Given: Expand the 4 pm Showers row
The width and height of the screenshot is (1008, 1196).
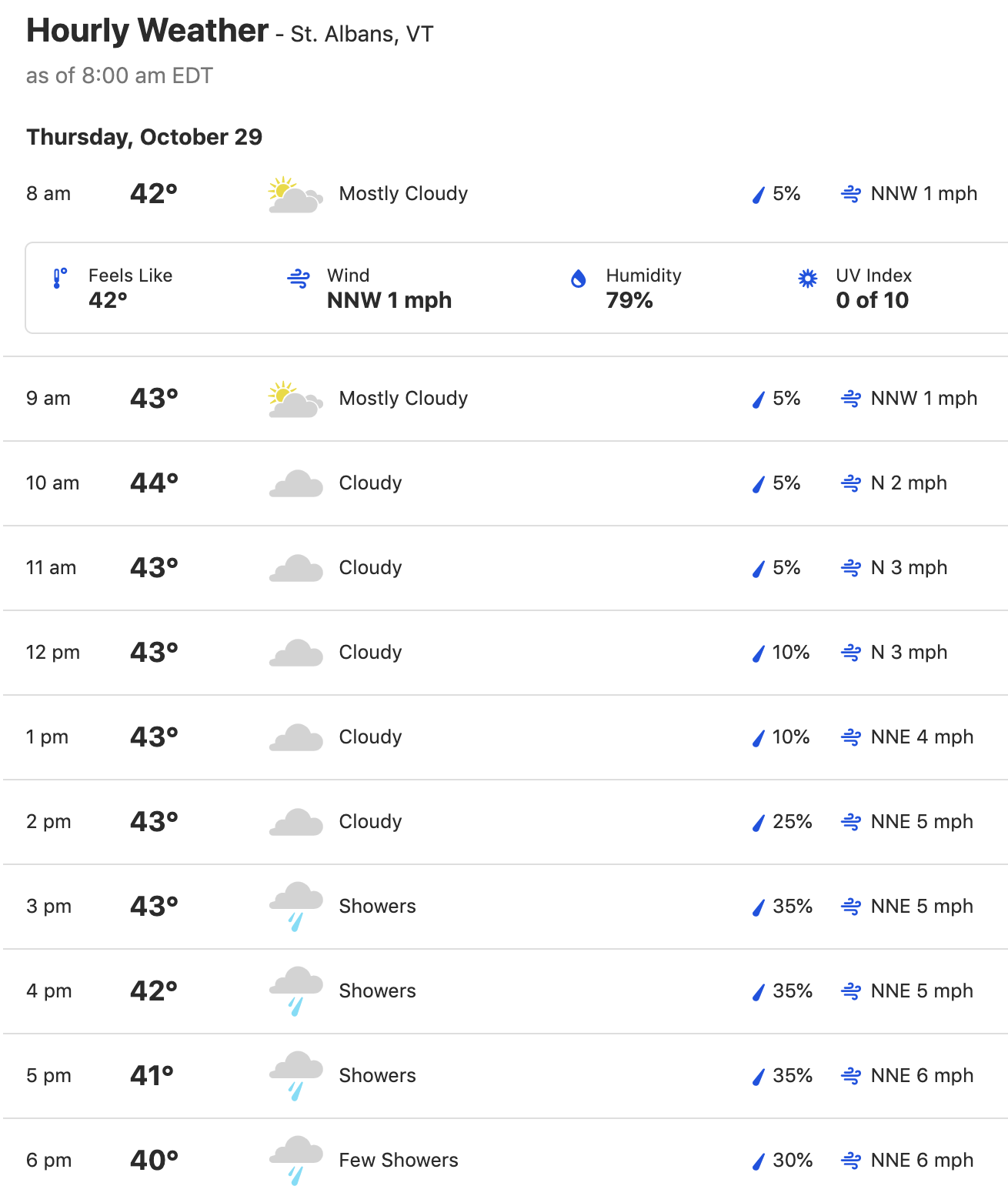Looking at the screenshot, I should tap(506, 991).
